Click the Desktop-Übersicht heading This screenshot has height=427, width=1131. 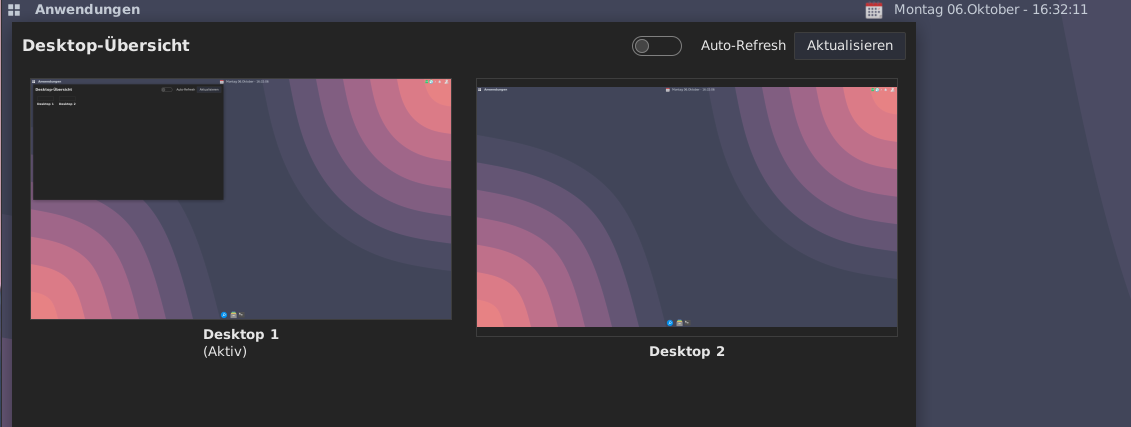coord(106,46)
